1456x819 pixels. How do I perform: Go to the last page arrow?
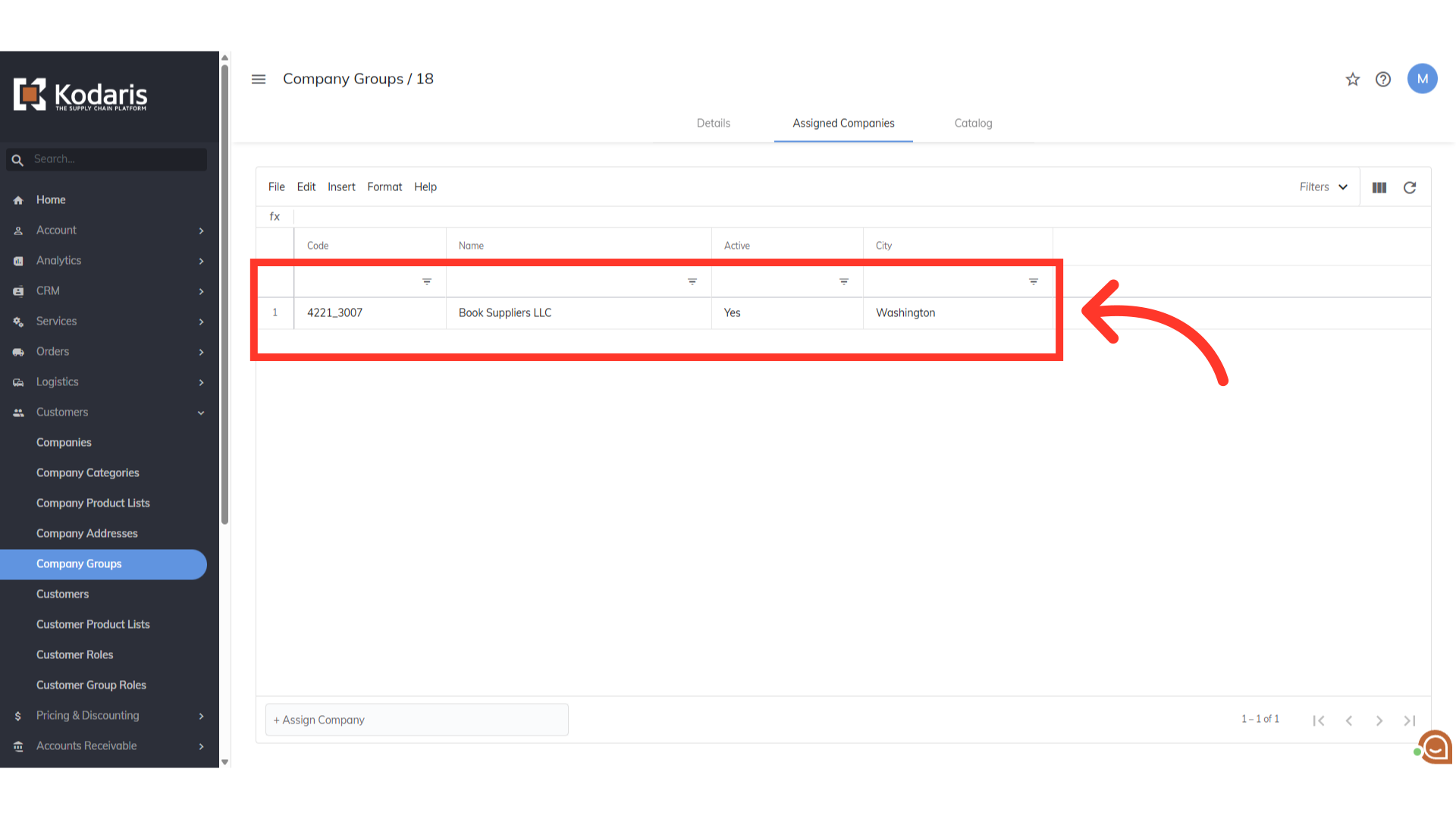pyautogui.click(x=1409, y=720)
